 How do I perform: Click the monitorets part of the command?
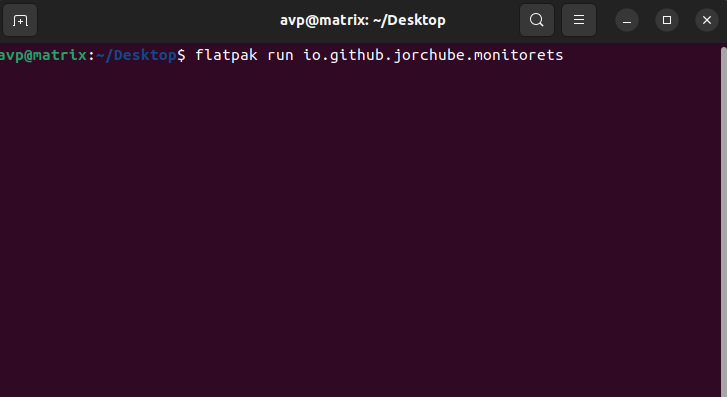518,55
